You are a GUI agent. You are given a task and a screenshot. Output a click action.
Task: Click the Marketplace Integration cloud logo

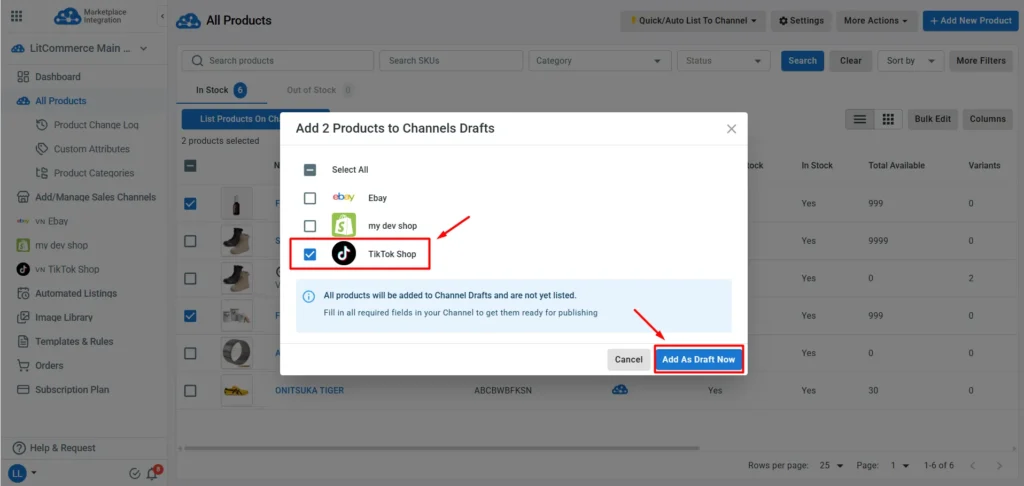click(67, 16)
